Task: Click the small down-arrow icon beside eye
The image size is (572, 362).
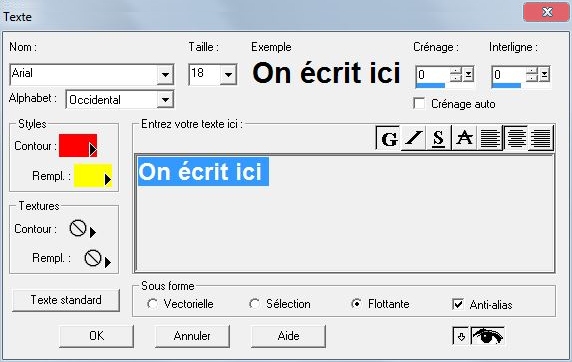Action: [x=461, y=336]
